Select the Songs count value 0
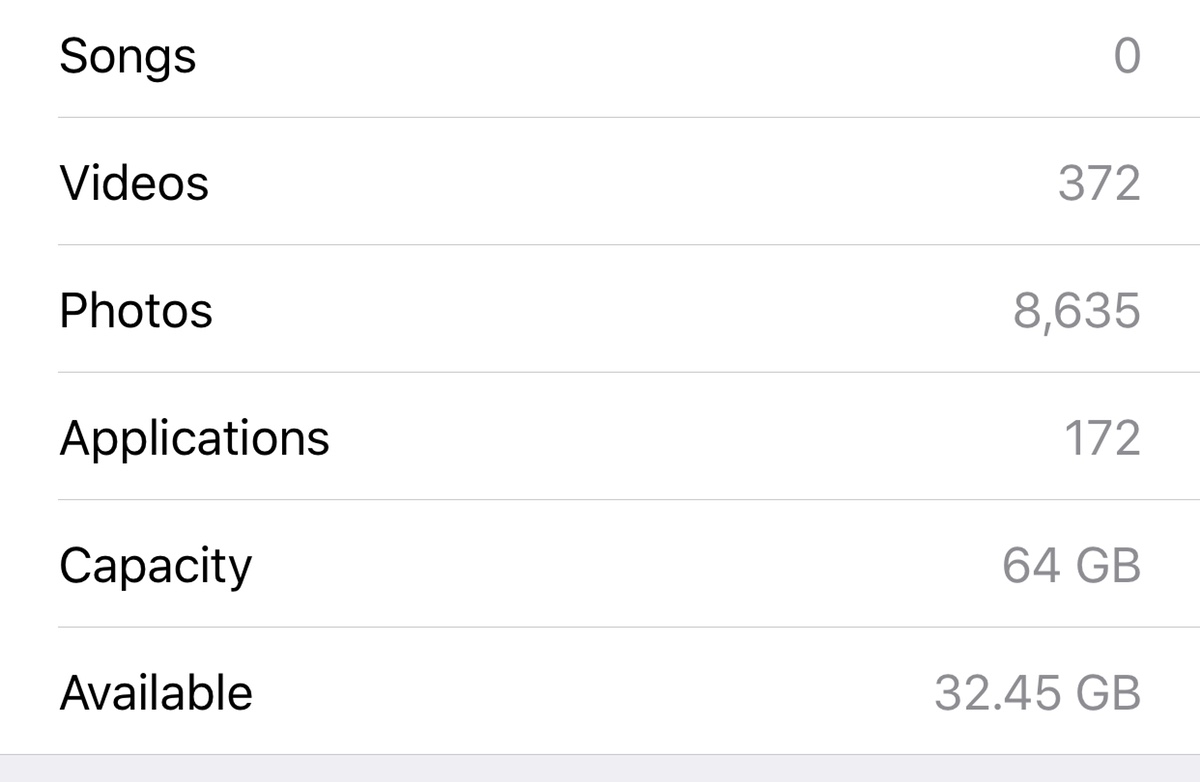This screenshot has width=1200, height=782. [1127, 57]
